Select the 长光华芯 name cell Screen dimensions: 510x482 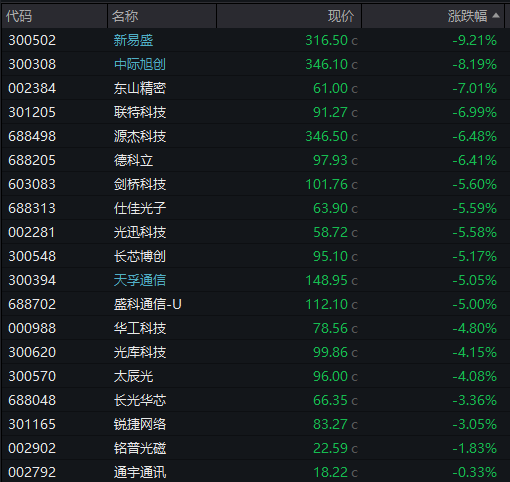pyautogui.click(x=140, y=400)
